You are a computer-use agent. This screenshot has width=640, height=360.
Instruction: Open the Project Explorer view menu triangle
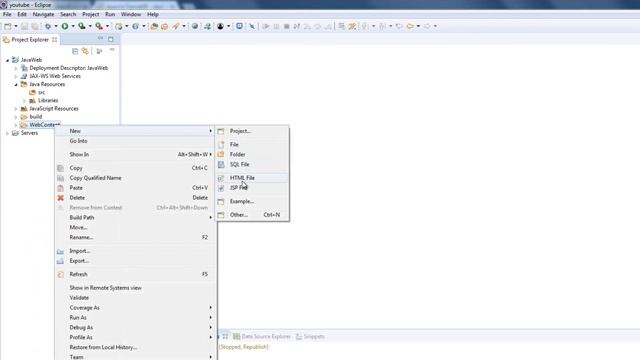pos(112,51)
